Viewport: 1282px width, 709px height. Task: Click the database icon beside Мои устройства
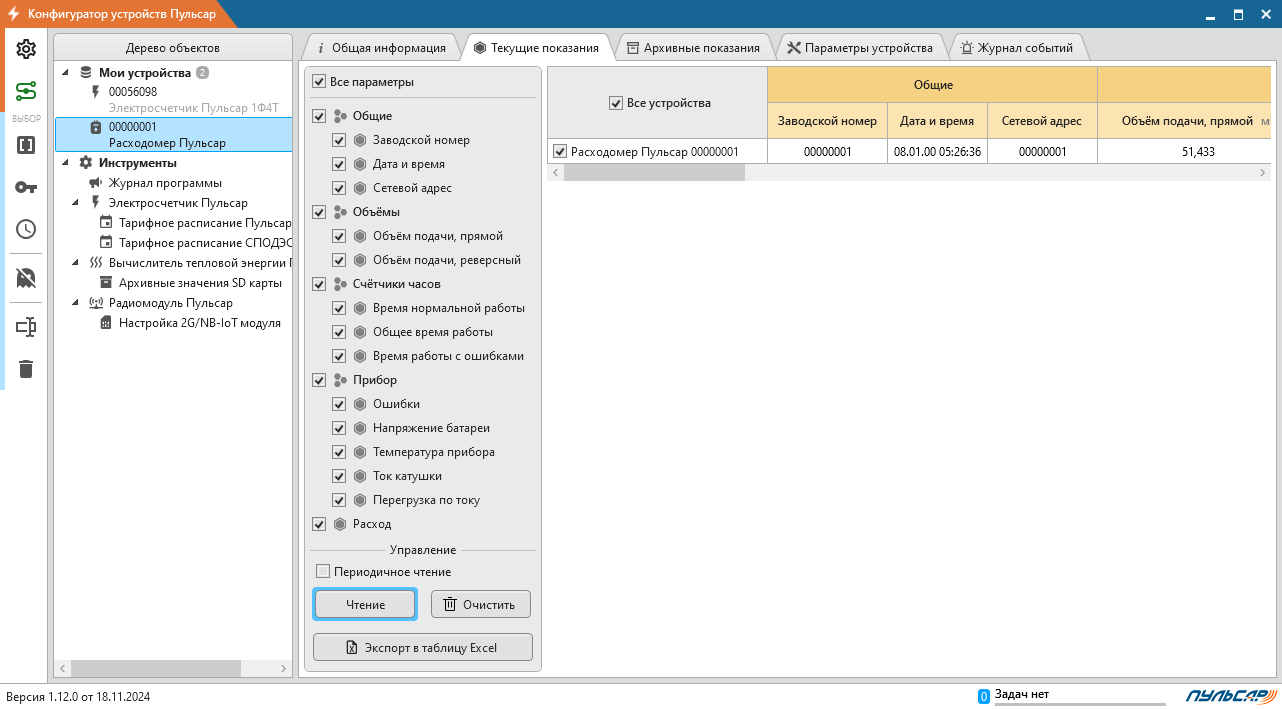click(x=86, y=73)
